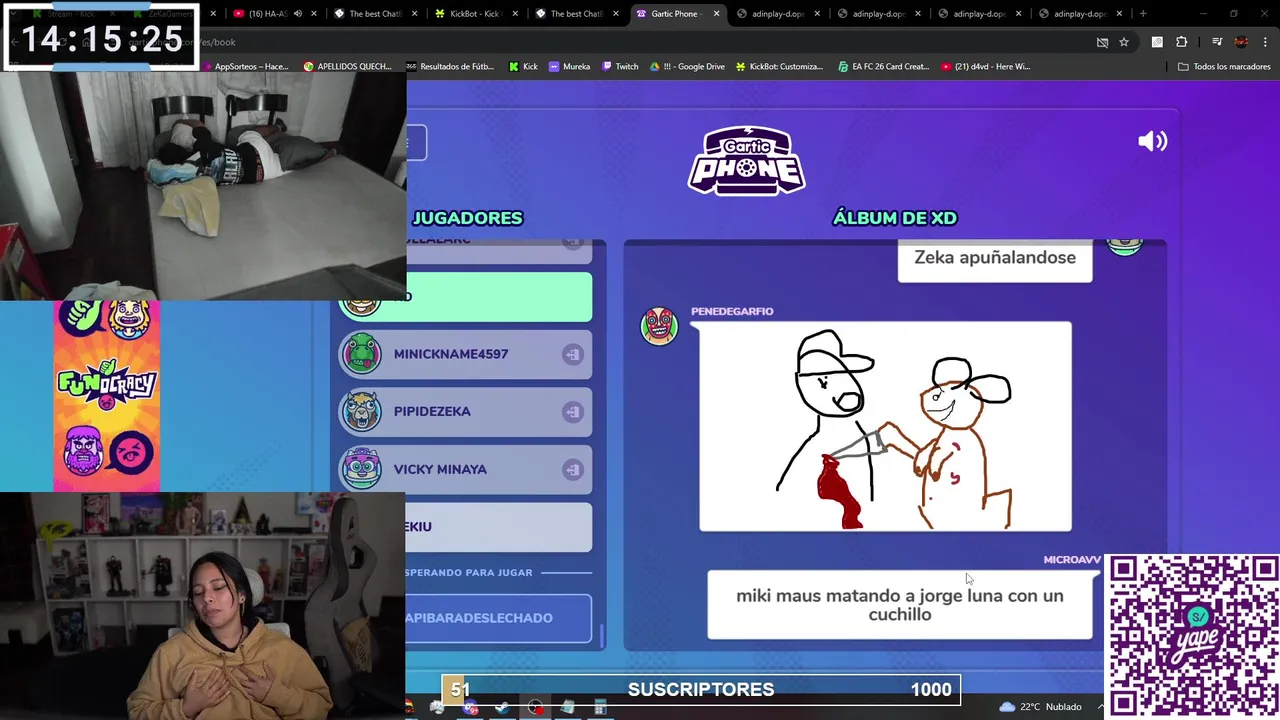Click the Funocracy advertisement banner

tap(107, 396)
